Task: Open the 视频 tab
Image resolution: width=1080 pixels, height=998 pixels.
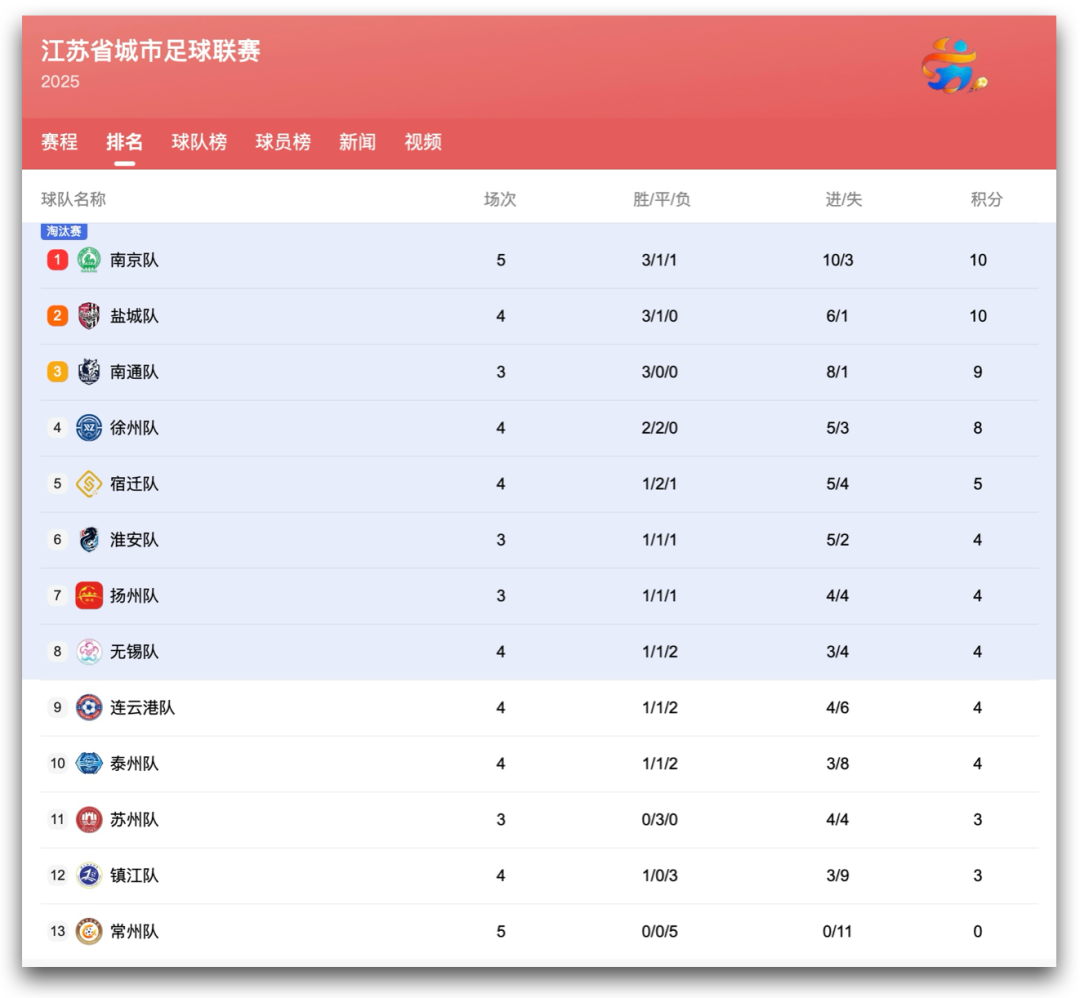Action: (423, 142)
